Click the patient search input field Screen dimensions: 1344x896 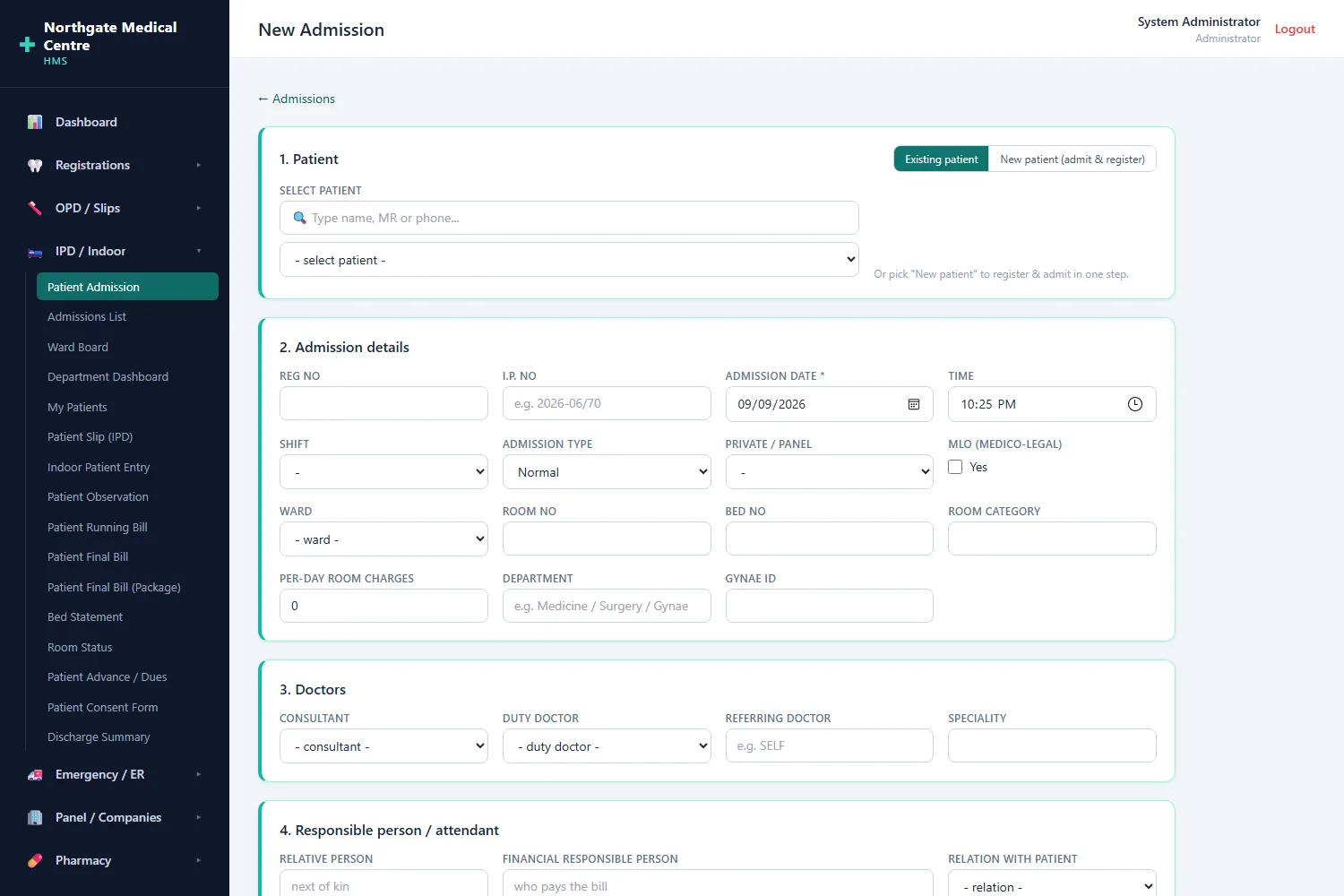click(569, 218)
